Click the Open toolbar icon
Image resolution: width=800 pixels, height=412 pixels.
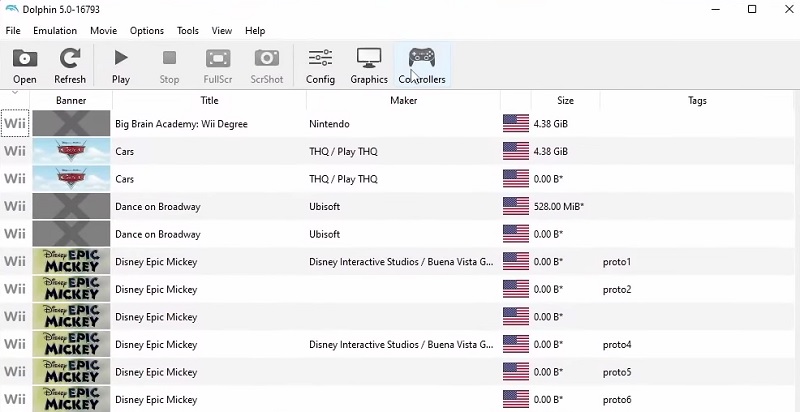[x=25, y=66]
